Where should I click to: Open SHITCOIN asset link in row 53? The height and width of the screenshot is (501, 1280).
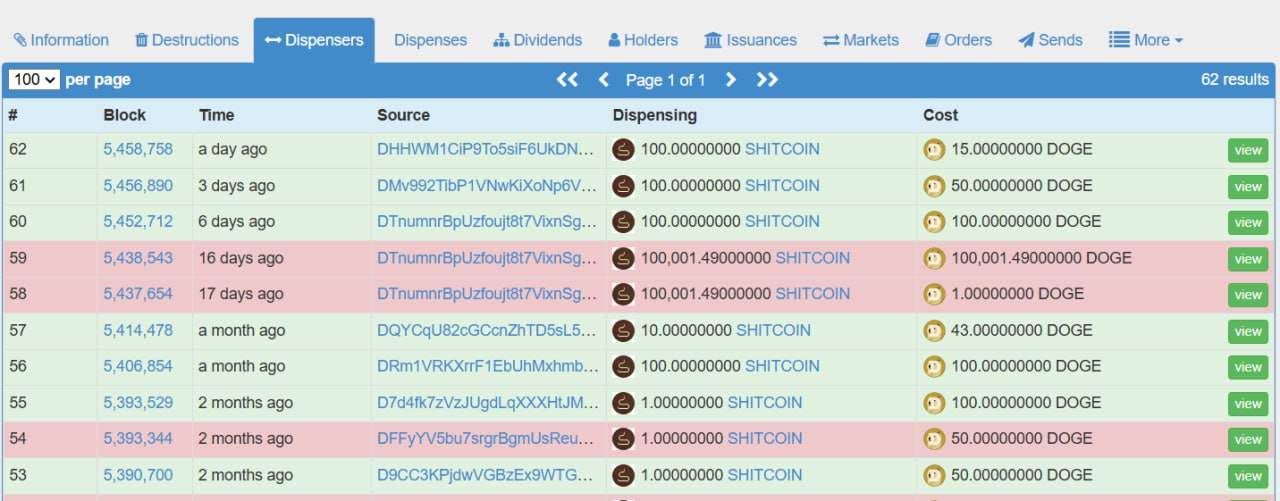pos(765,474)
